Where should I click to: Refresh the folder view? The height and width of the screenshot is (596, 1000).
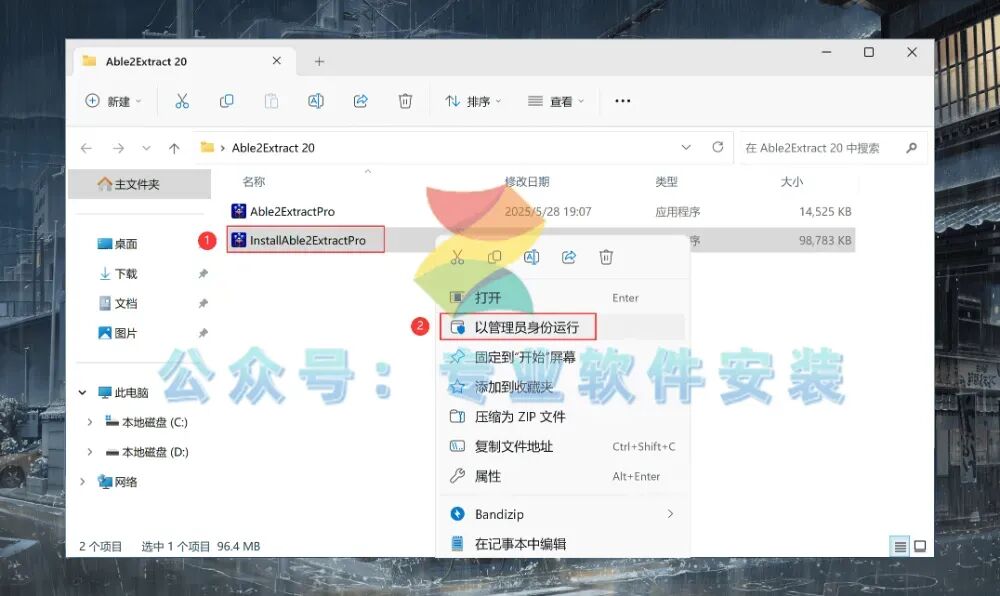[x=717, y=147]
